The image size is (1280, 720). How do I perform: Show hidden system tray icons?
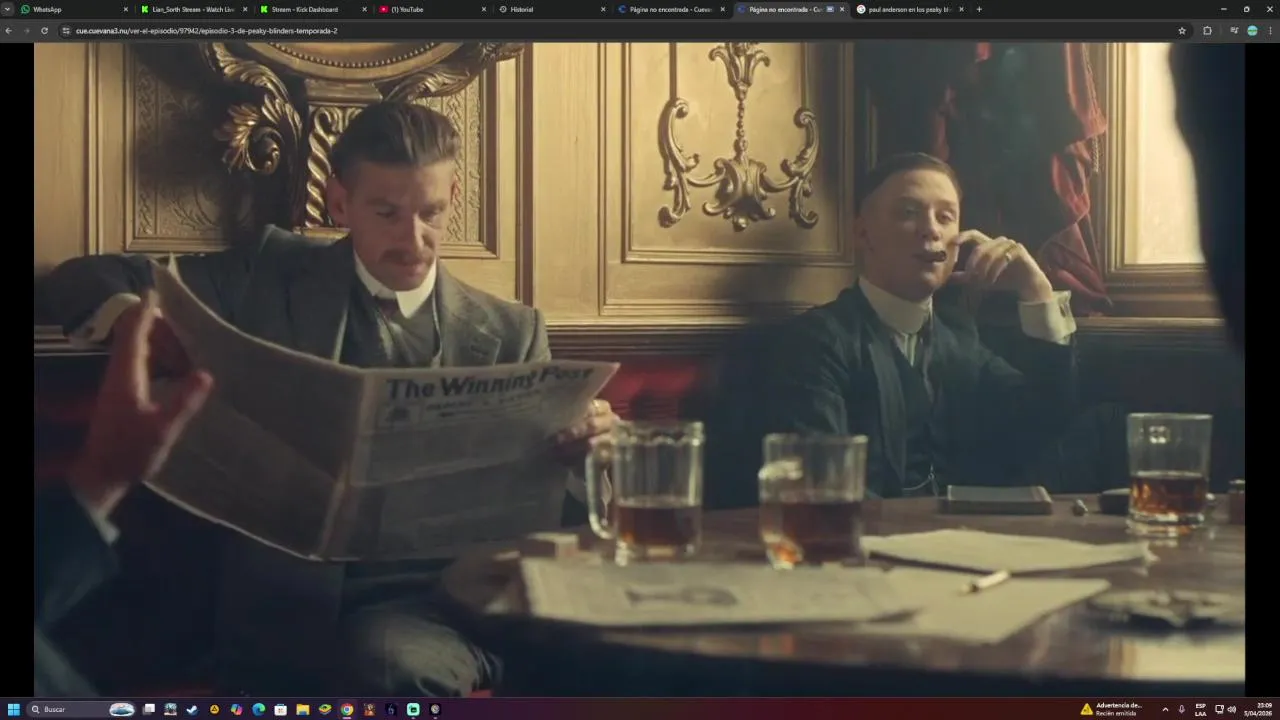pos(1165,709)
